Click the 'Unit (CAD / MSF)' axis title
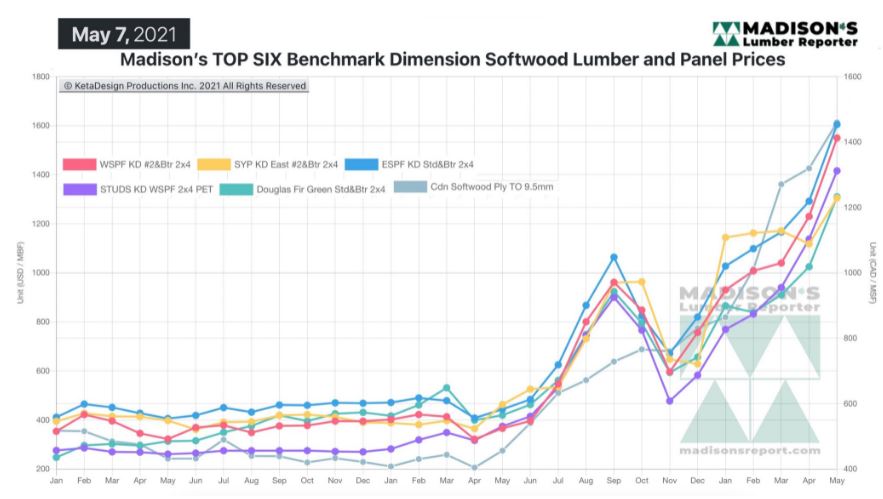Screen dimensions: 883x499 point(873,273)
